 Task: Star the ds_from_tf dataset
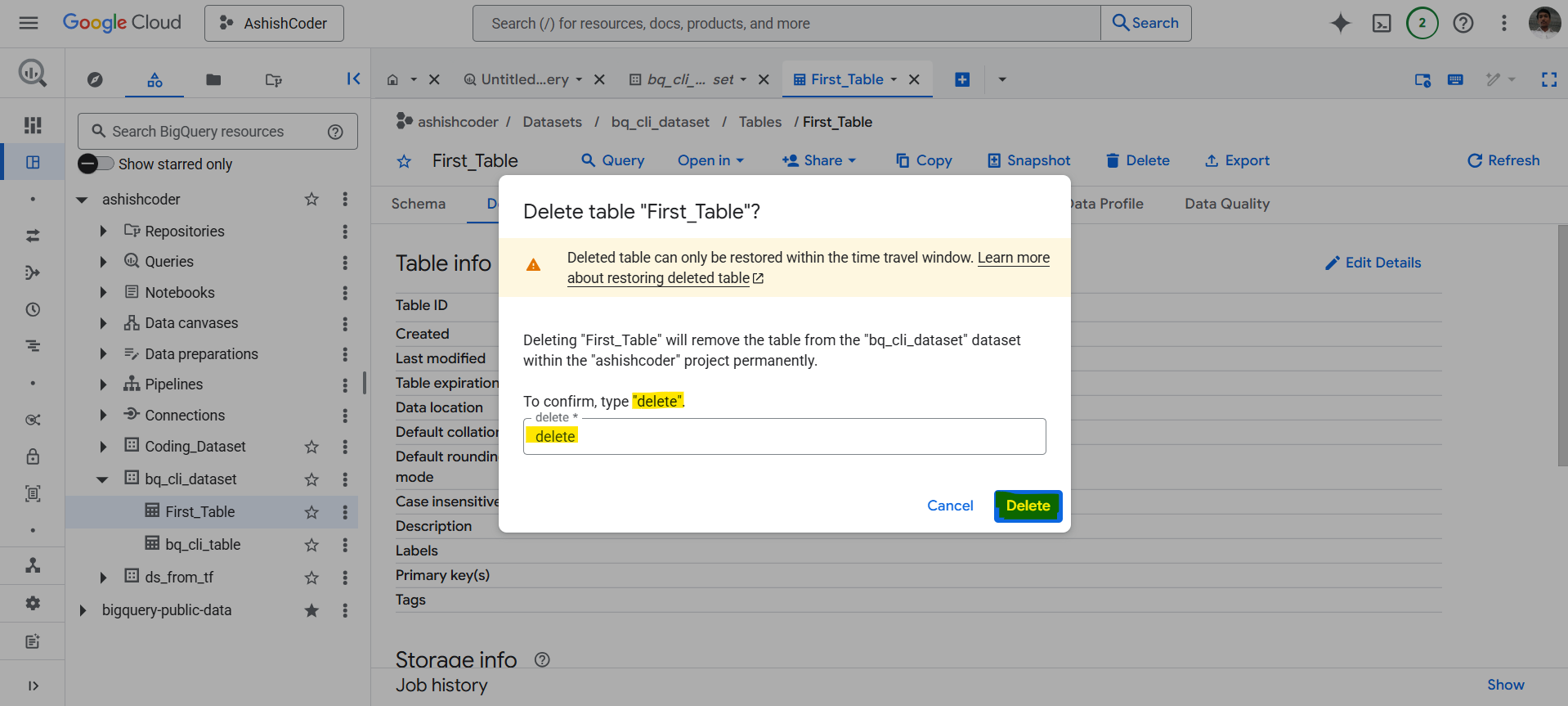click(x=311, y=578)
